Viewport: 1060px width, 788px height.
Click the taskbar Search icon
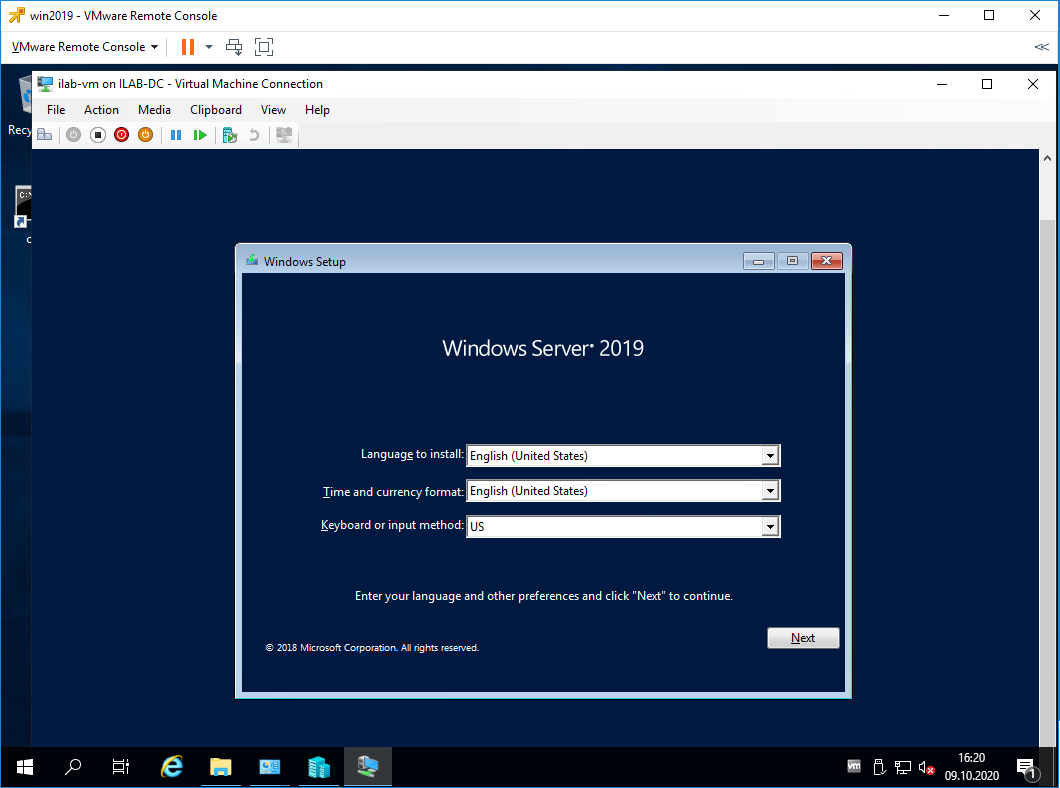point(73,767)
